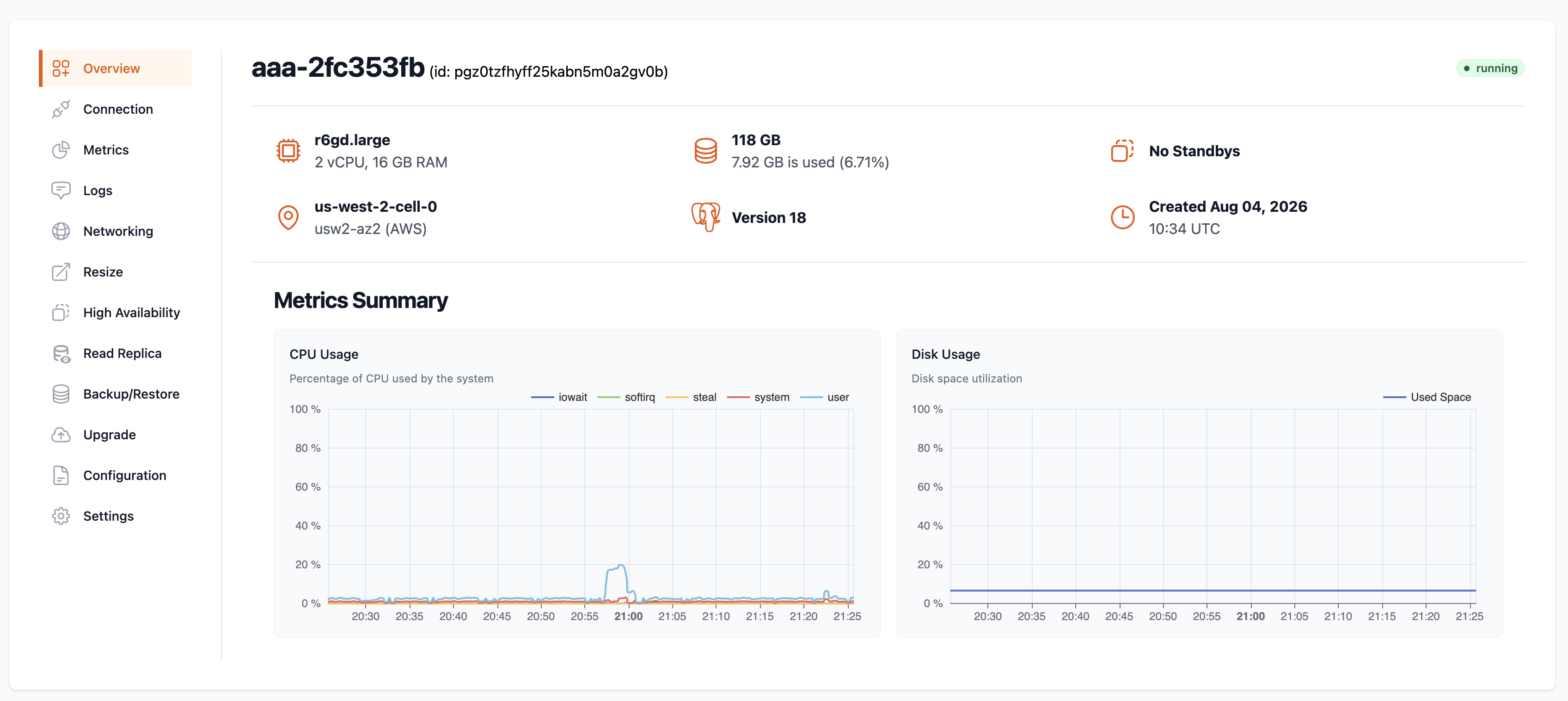Image resolution: width=1568 pixels, height=701 pixels.
Task: Click the Backup/Restore database stack icon
Action: pos(61,394)
